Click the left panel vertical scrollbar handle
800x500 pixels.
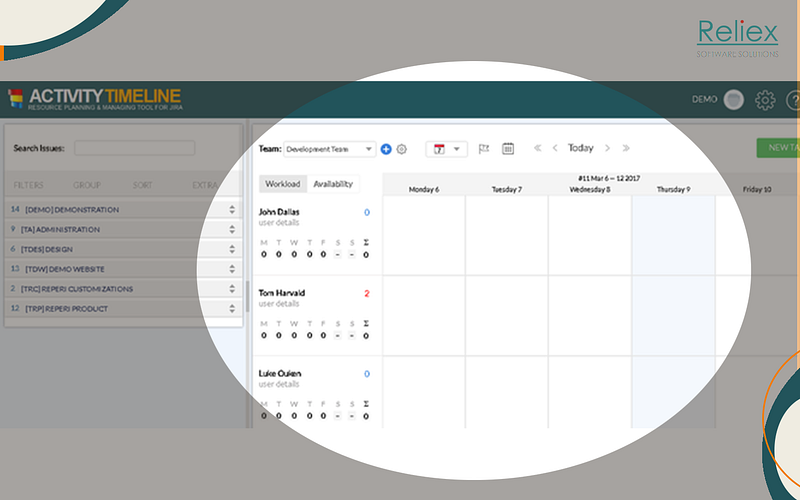tap(247, 296)
